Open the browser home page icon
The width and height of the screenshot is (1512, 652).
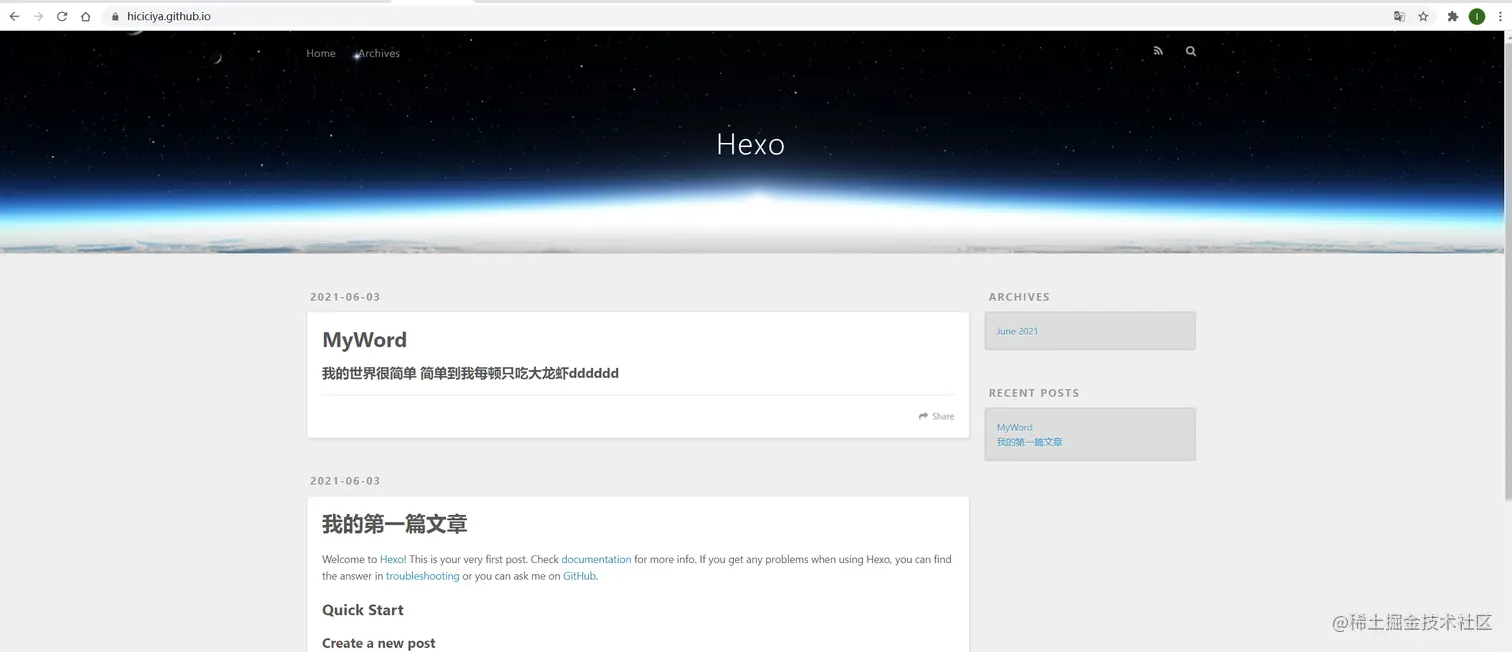[x=86, y=16]
